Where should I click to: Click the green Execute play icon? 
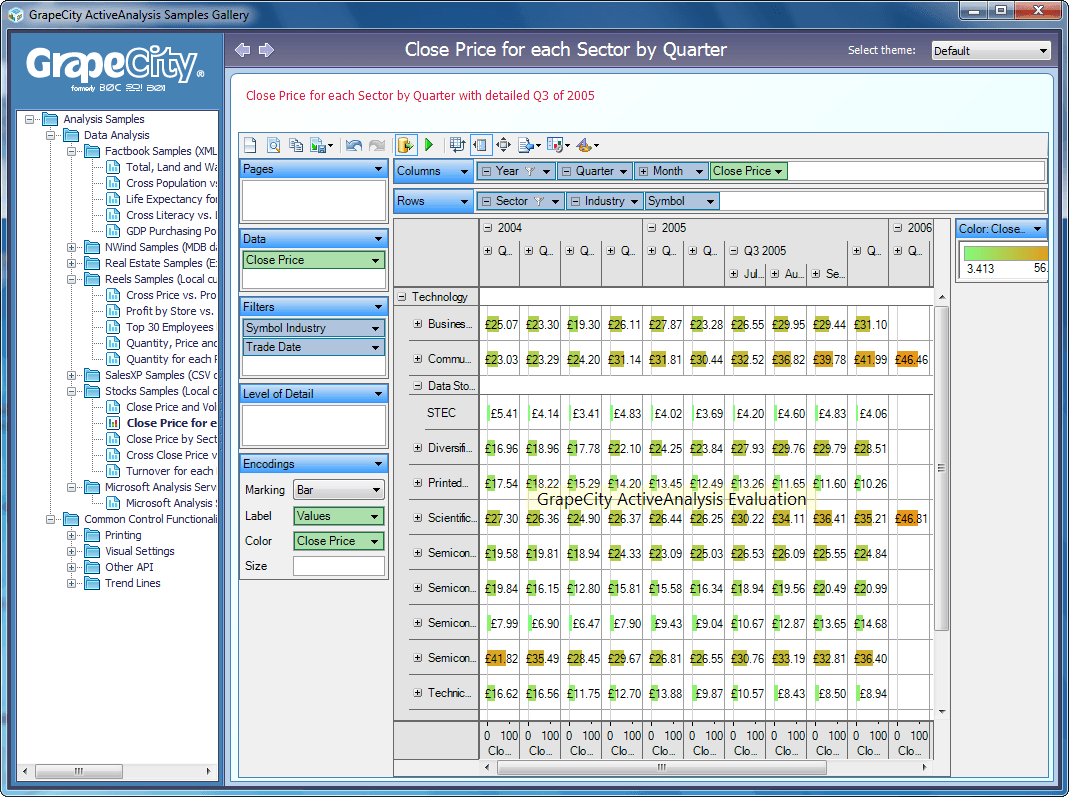pos(429,145)
